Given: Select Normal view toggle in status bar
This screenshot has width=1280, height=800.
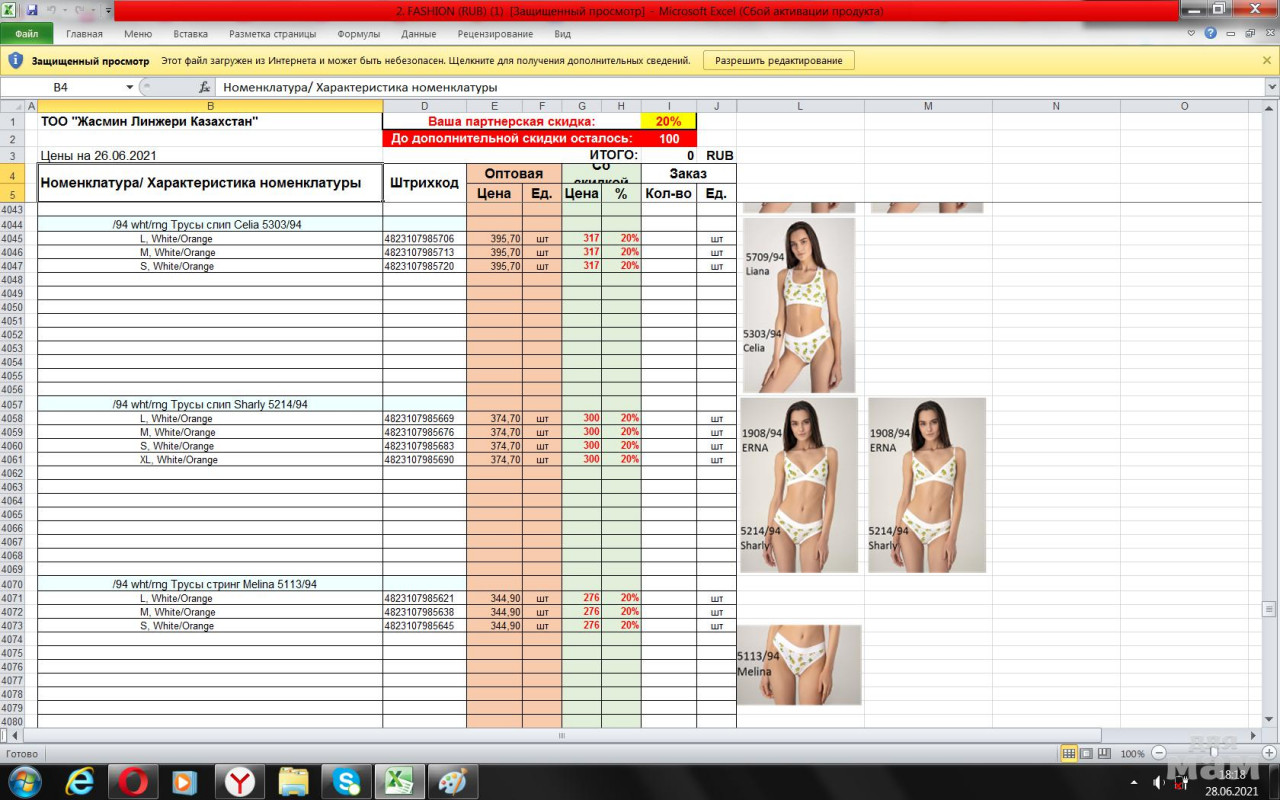Looking at the screenshot, I should (x=1069, y=753).
